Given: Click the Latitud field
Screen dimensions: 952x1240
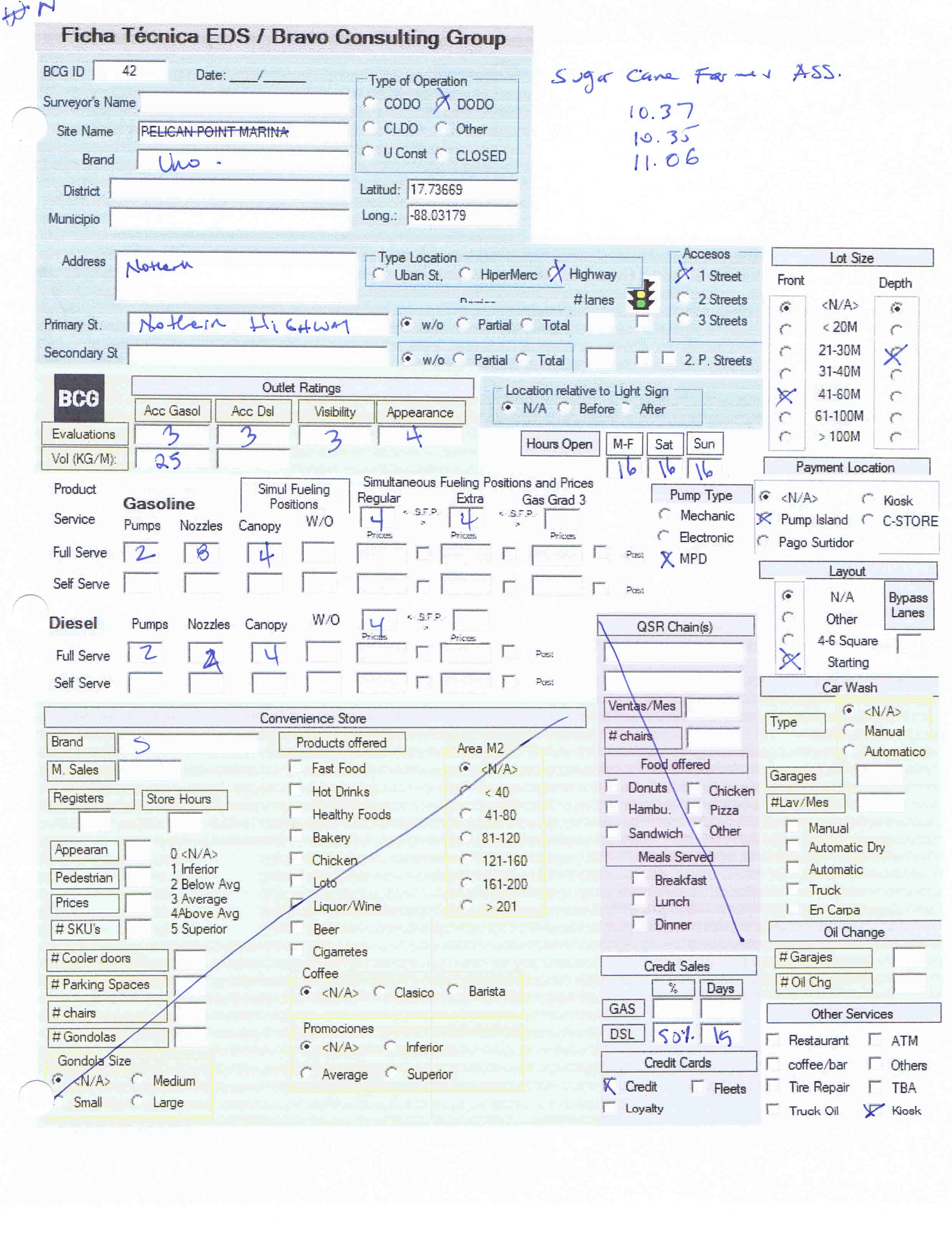Looking at the screenshot, I should tap(462, 189).
